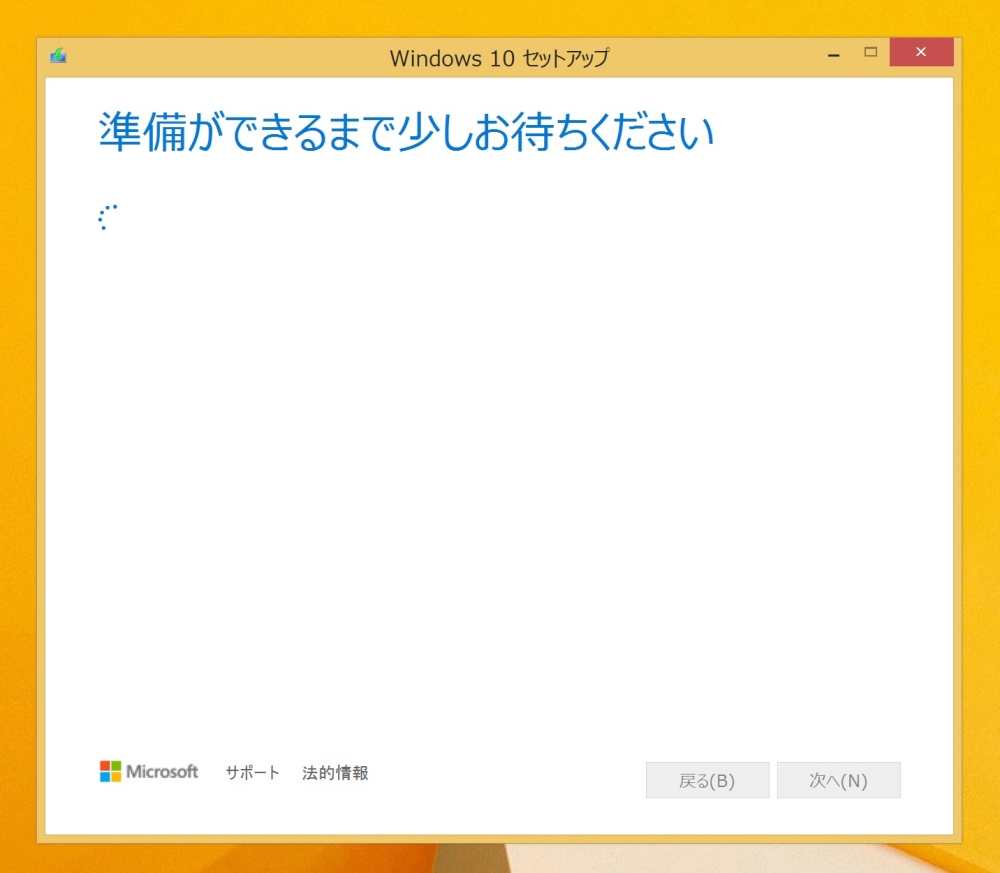Screen dimensions: 1000x873
Task: Click the footer area near the navigation buttons
Action: [x=770, y=780]
